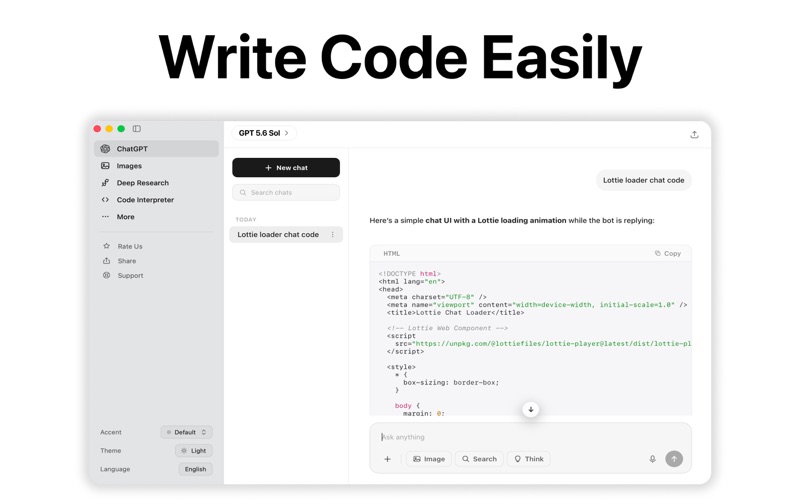Image resolution: width=800 pixels, height=500 pixels.
Task: Click the share/export icon at top right
Action: [x=694, y=135]
